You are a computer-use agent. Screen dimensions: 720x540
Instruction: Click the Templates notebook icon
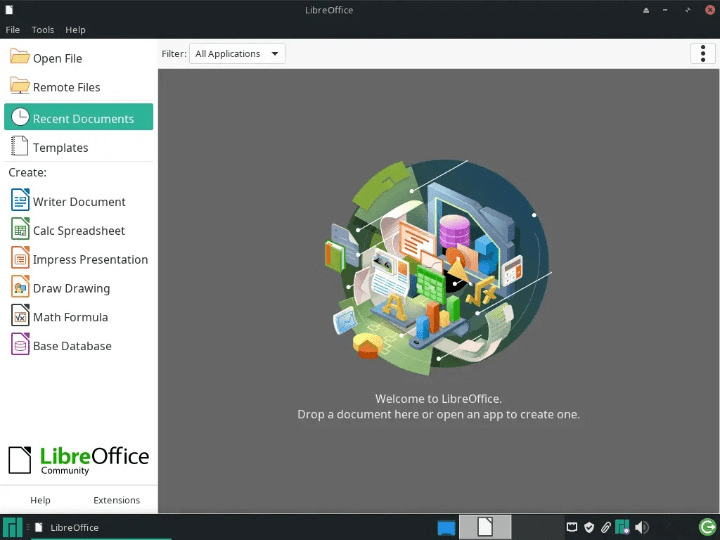pos(19,146)
